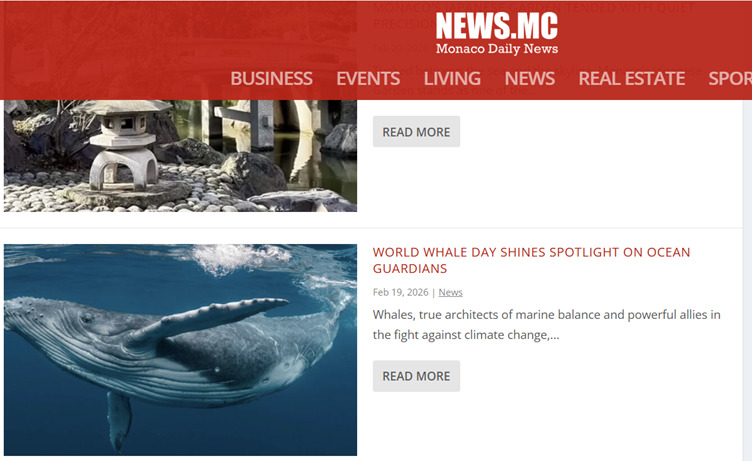Open the BUSINESS menu item
The height and width of the screenshot is (461, 752).
[271, 78]
